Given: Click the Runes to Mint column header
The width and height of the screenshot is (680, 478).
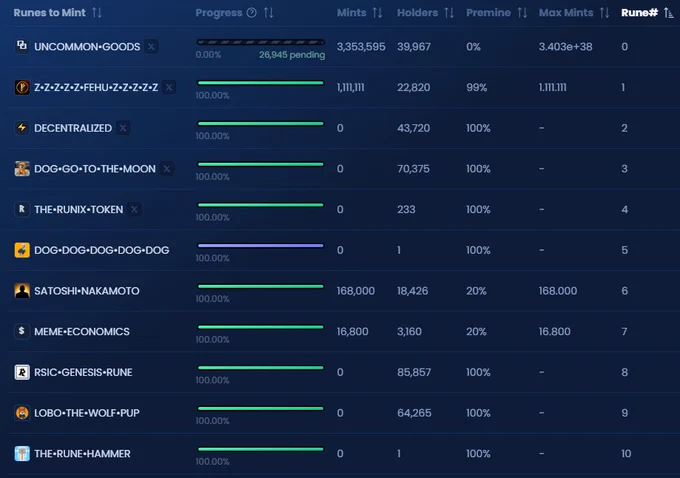Looking at the screenshot, I should 49,13.
